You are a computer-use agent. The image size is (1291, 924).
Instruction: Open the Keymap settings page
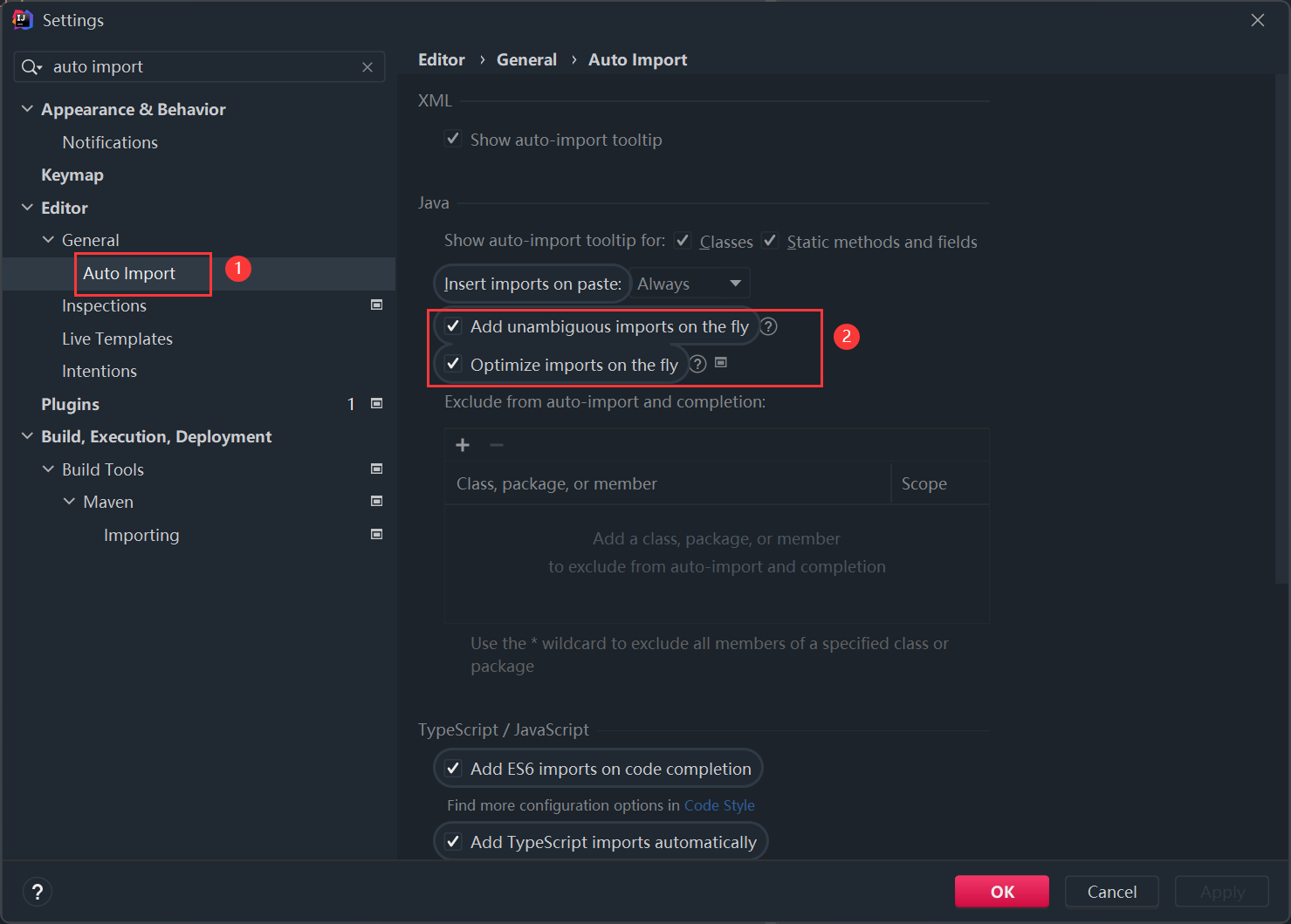point(72,175)
